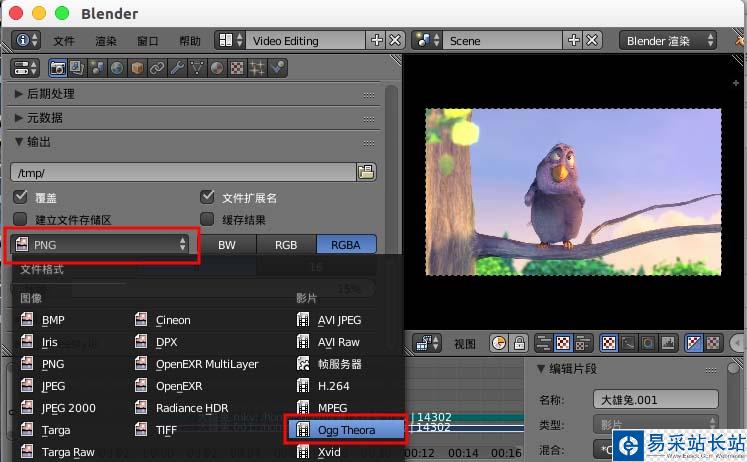
Task: Open the 文件 menu
Action: pos(63,41)
